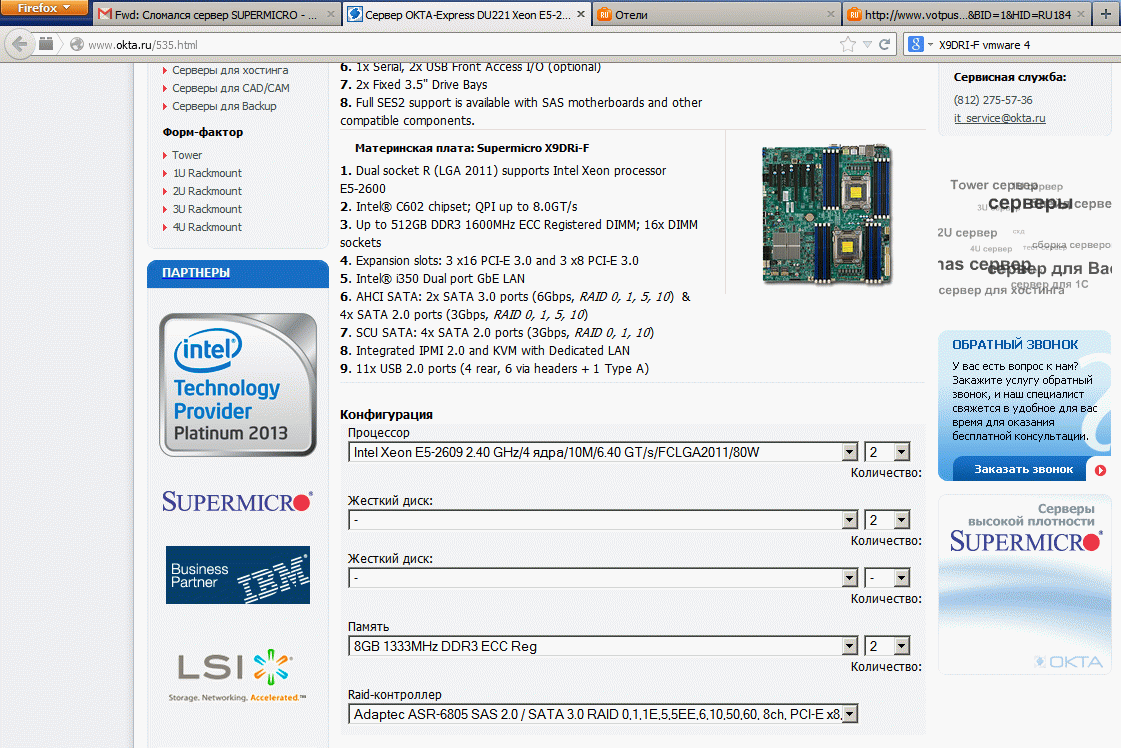This screenshot has width=1121, height=748.
Task: Click the 'ПАРТНЕРЫ' section header
Action: point(237,273)
